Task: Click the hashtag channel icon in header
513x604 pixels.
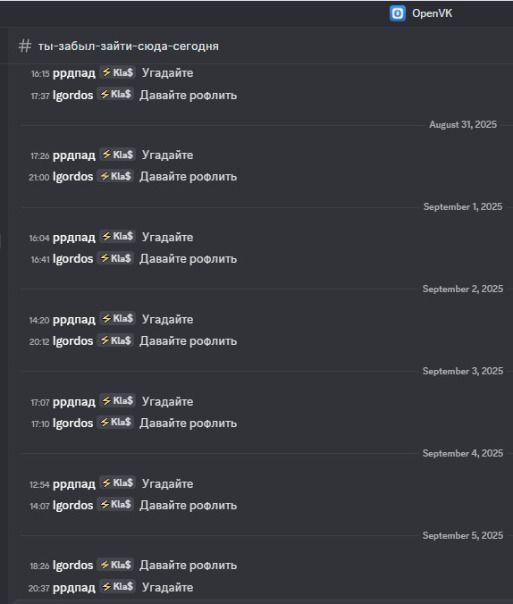Action: [x=25, y=46]
